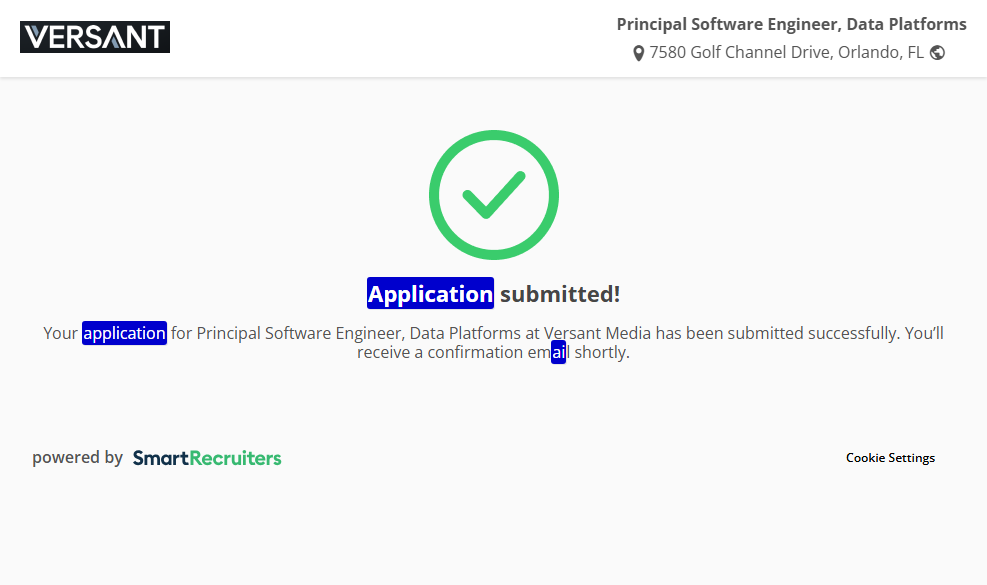Viewport: 987px width, 585px height.
Task: Click "Principal Software Engineer" in the paragraph
Action: click(299, 333)
